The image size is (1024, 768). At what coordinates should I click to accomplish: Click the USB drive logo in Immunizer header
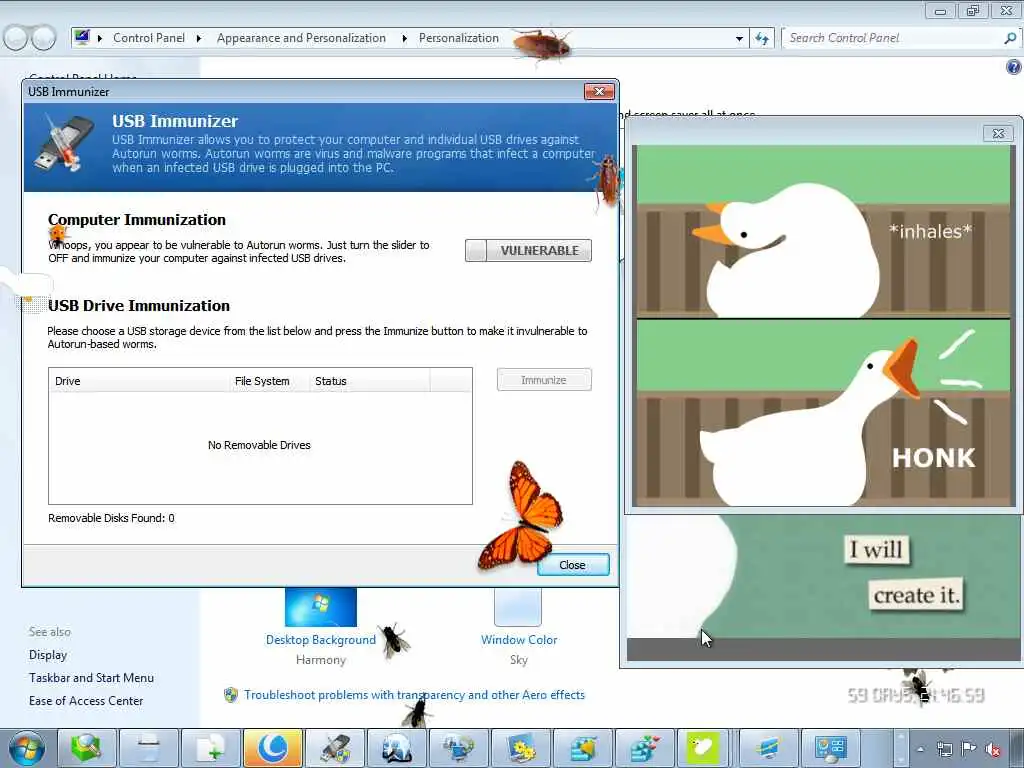[63, 143]
